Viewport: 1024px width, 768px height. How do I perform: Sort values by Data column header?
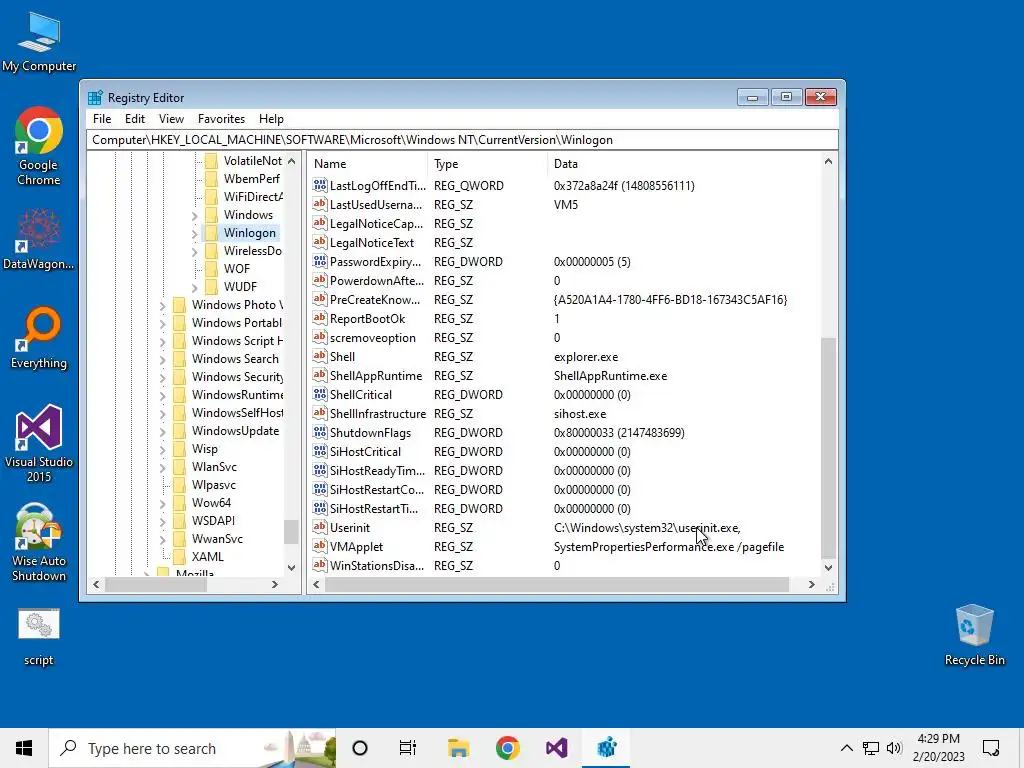coord(684,164)
